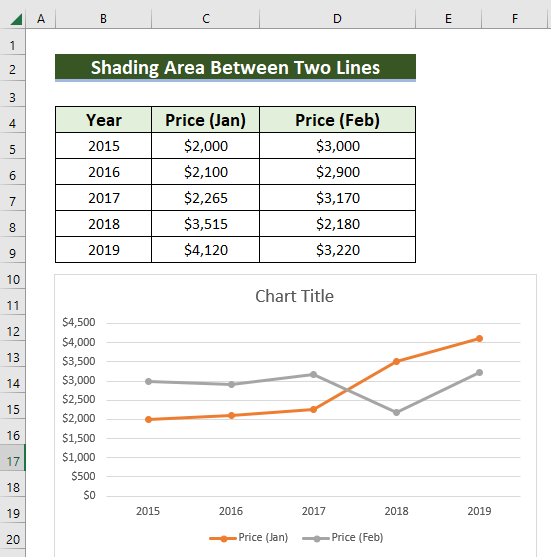Click the Price (Jan) legend entry
The image size is (551, 557).
click(249, 537)
